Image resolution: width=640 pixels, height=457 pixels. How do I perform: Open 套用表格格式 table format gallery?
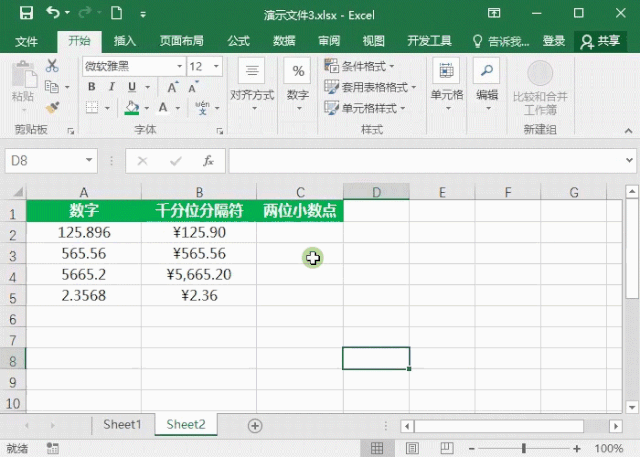click(x=370, y=87)
